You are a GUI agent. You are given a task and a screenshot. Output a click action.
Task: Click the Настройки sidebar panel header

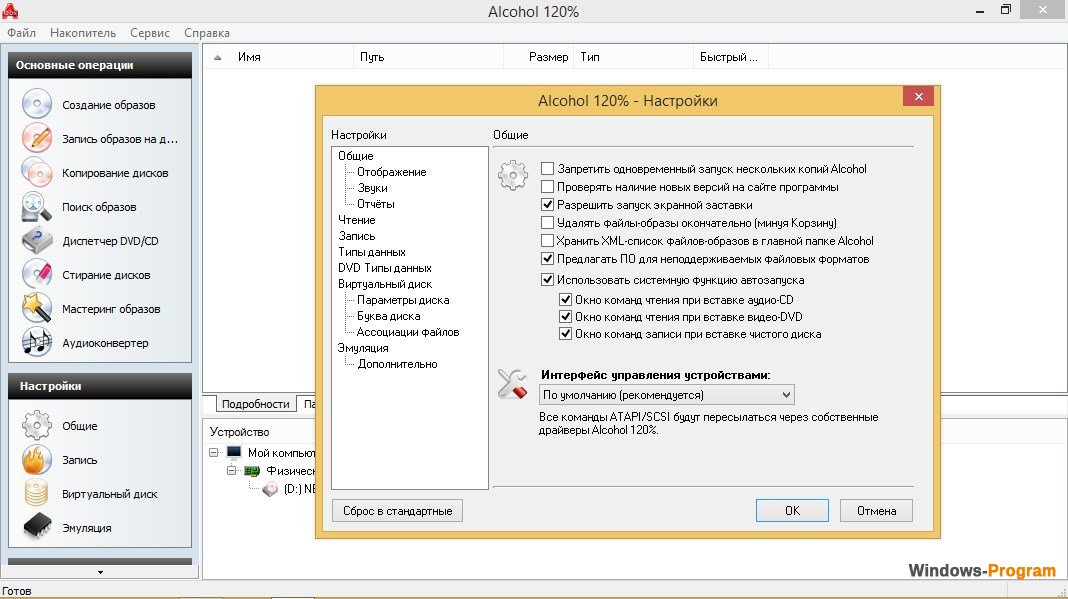point(99,386)
